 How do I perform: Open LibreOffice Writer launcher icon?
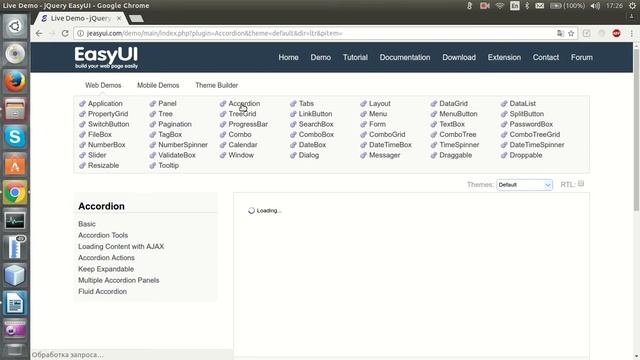coord(15,303)
